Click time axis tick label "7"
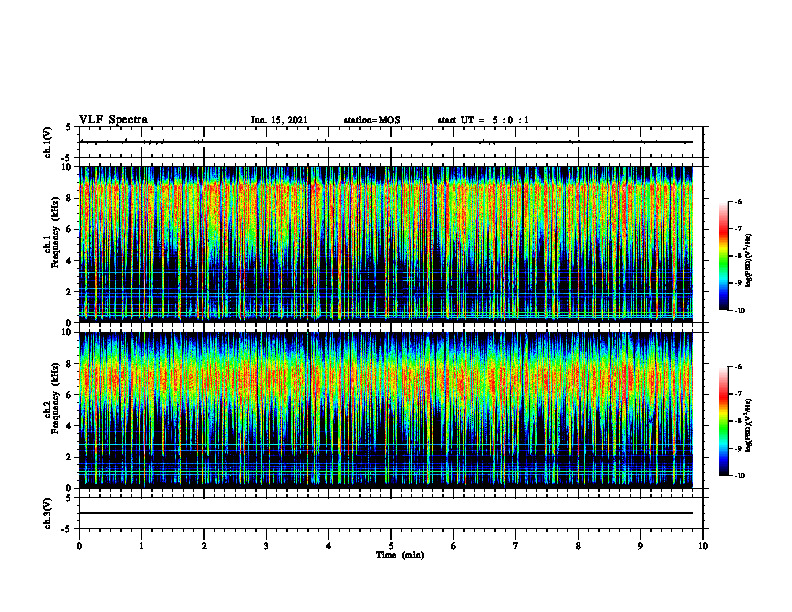The image size is (792, 612). (516, 546)
